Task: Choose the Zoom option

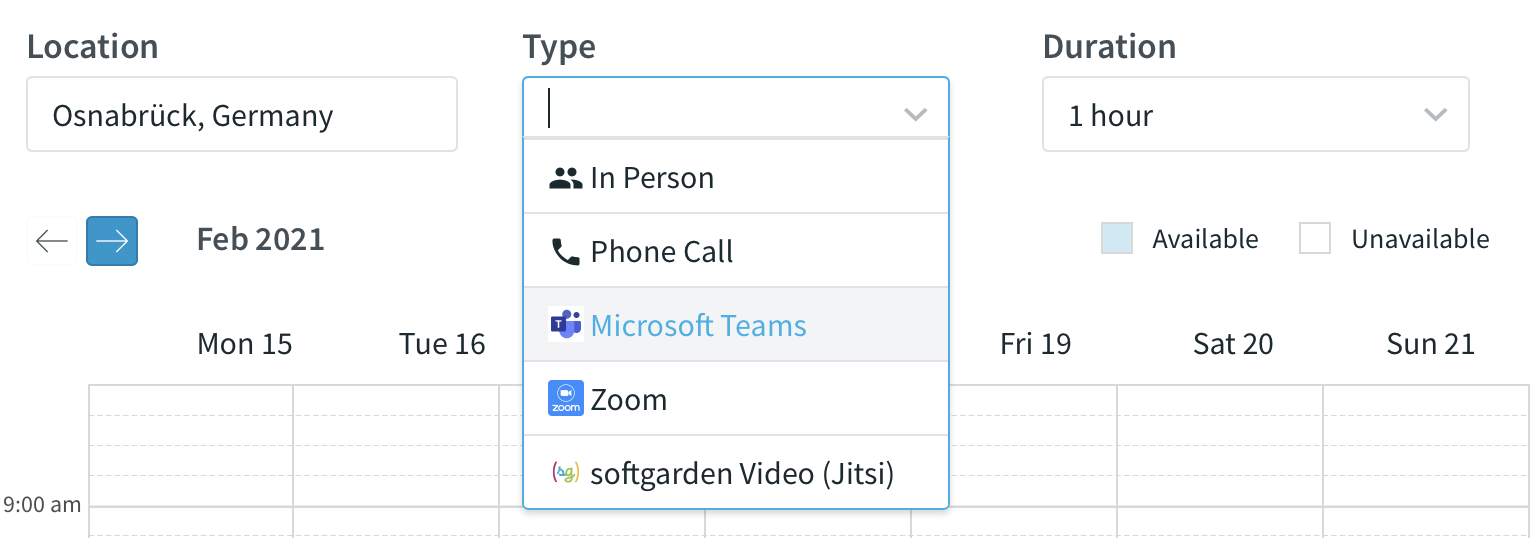Action: coord(736,399)
